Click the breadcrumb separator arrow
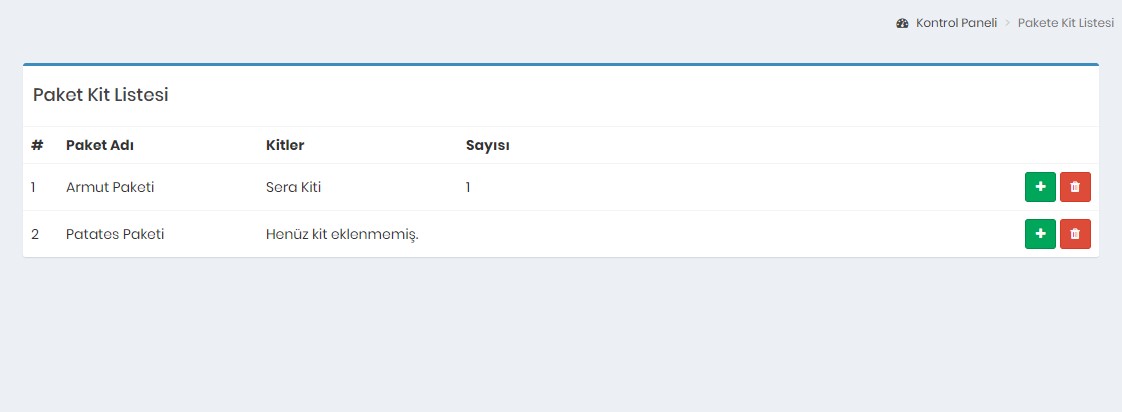 coord(1007,23)
